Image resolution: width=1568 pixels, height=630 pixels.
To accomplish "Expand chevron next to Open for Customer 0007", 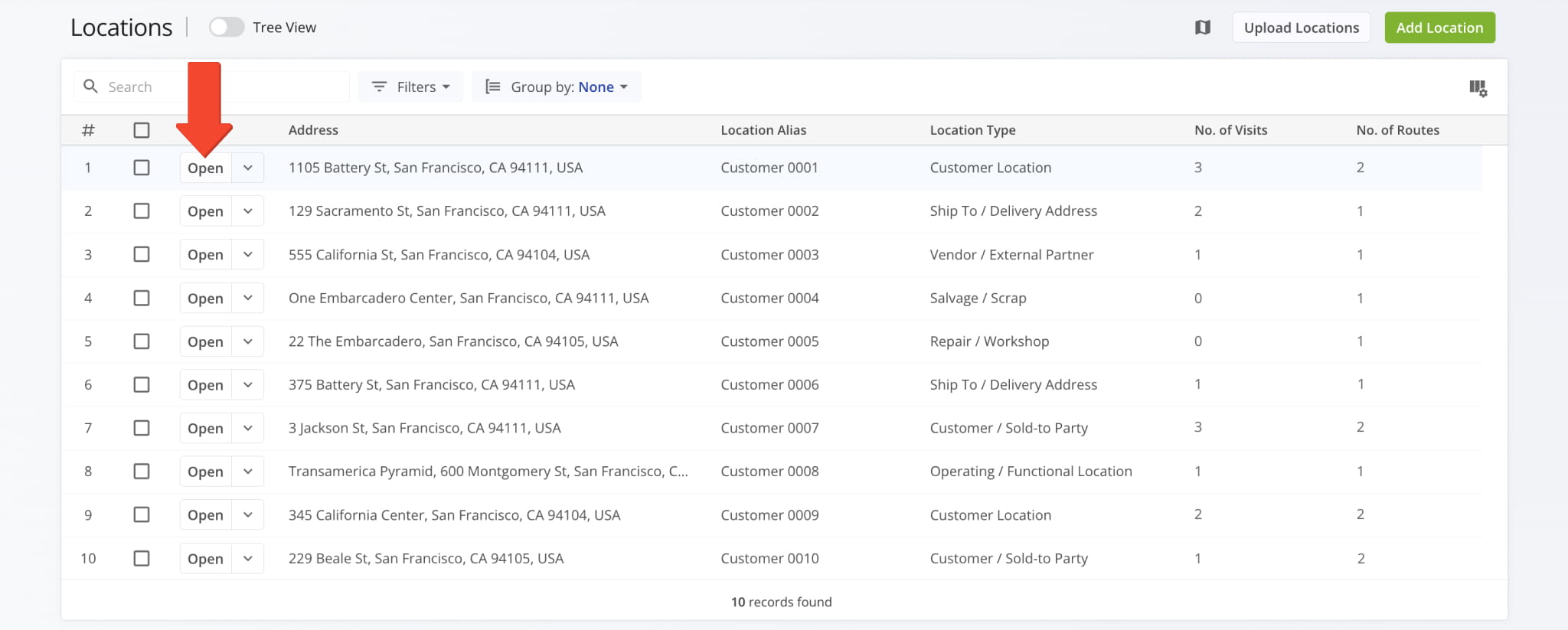I will click(248, 428).
